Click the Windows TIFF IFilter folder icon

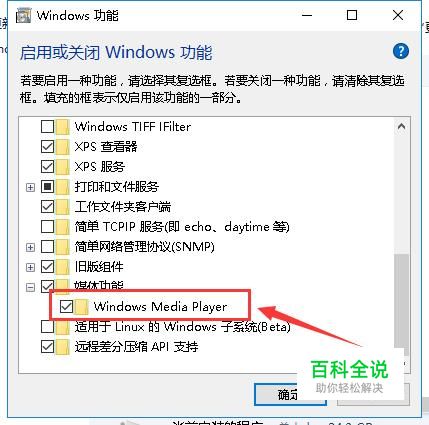[63, 127]
